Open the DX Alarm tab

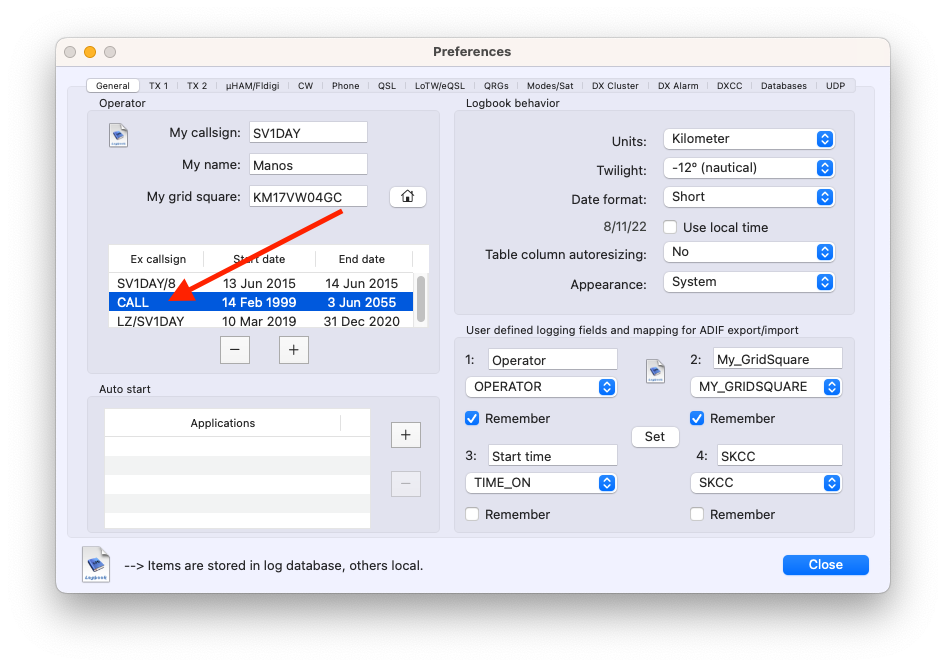678,86
